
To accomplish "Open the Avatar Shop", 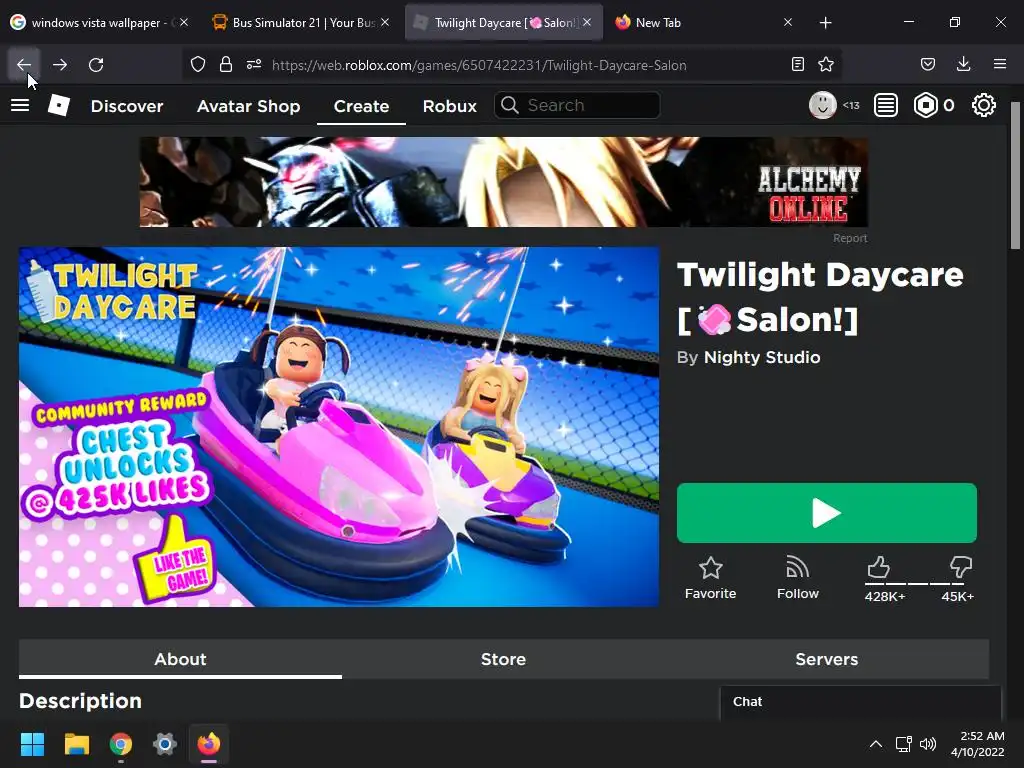I will click(248, 106).
